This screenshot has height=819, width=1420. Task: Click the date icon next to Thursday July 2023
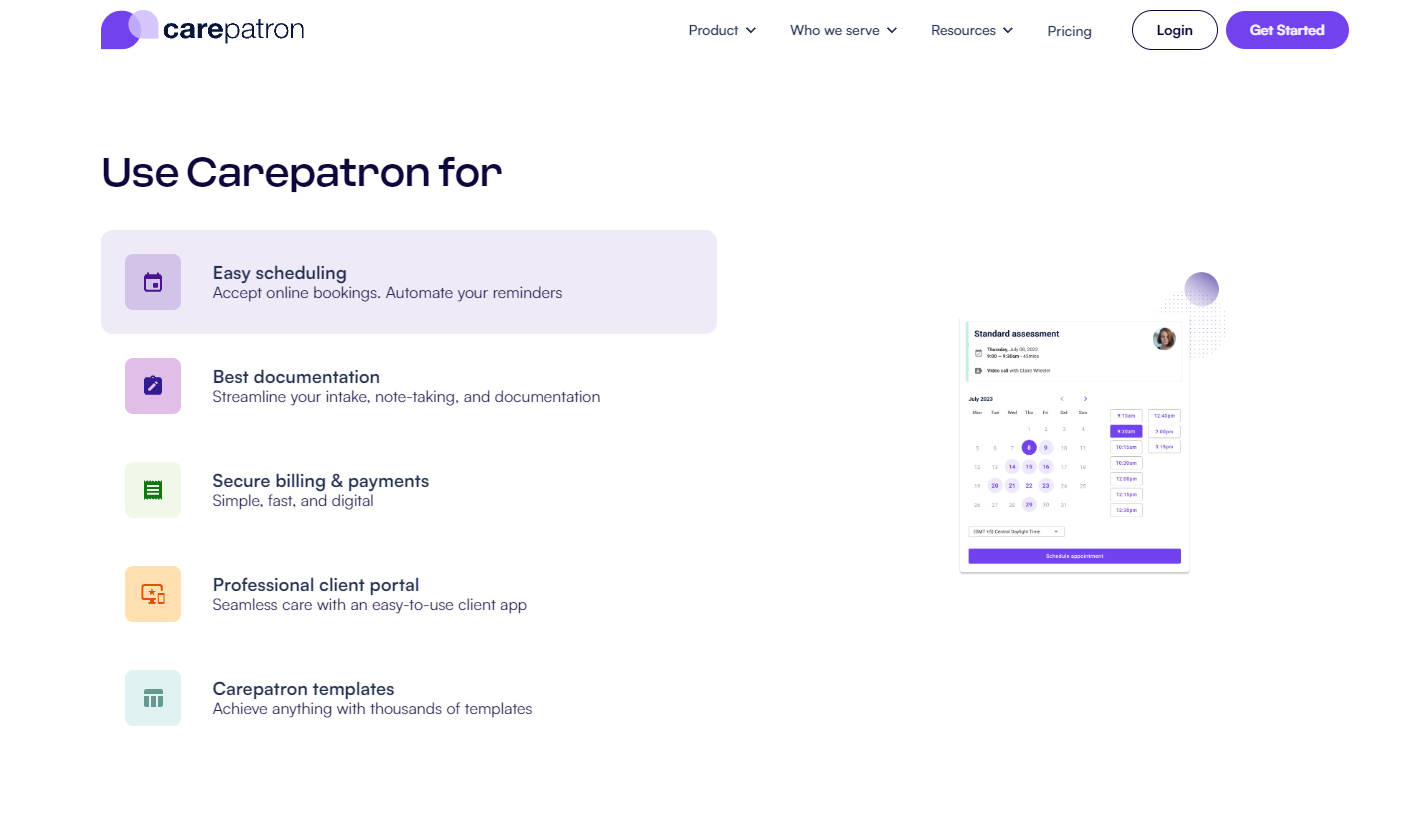coord(978,352)
